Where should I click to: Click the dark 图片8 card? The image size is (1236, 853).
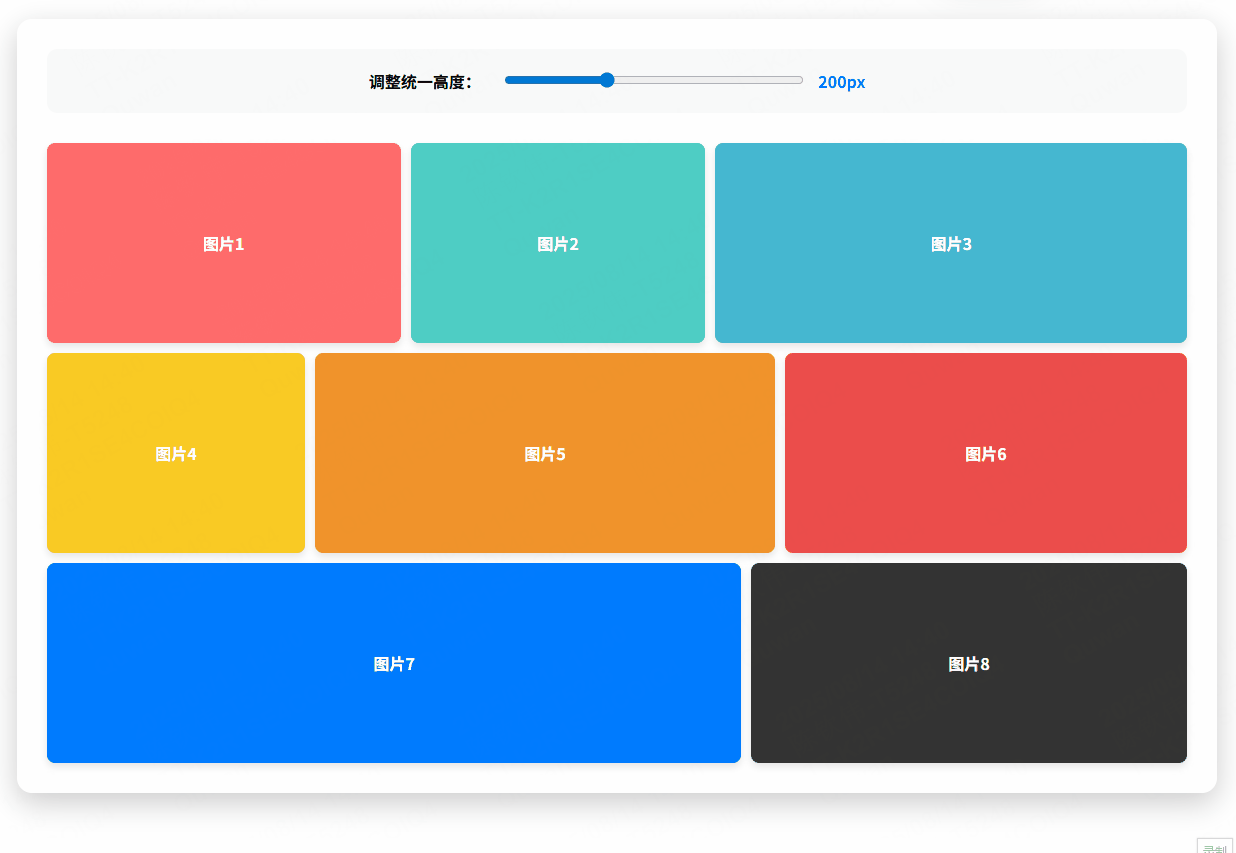968,663
